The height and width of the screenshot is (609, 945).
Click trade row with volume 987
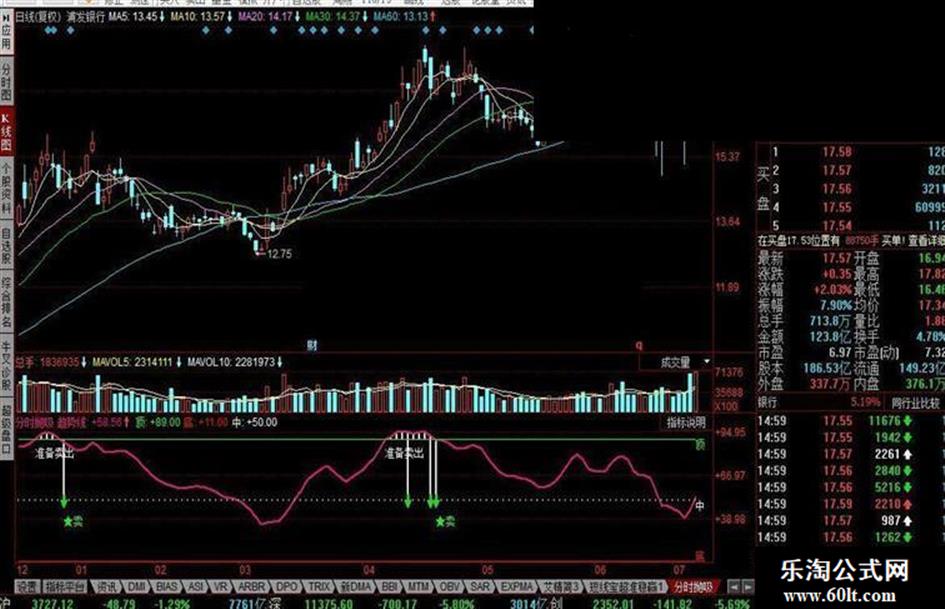[x=850, y=520]
